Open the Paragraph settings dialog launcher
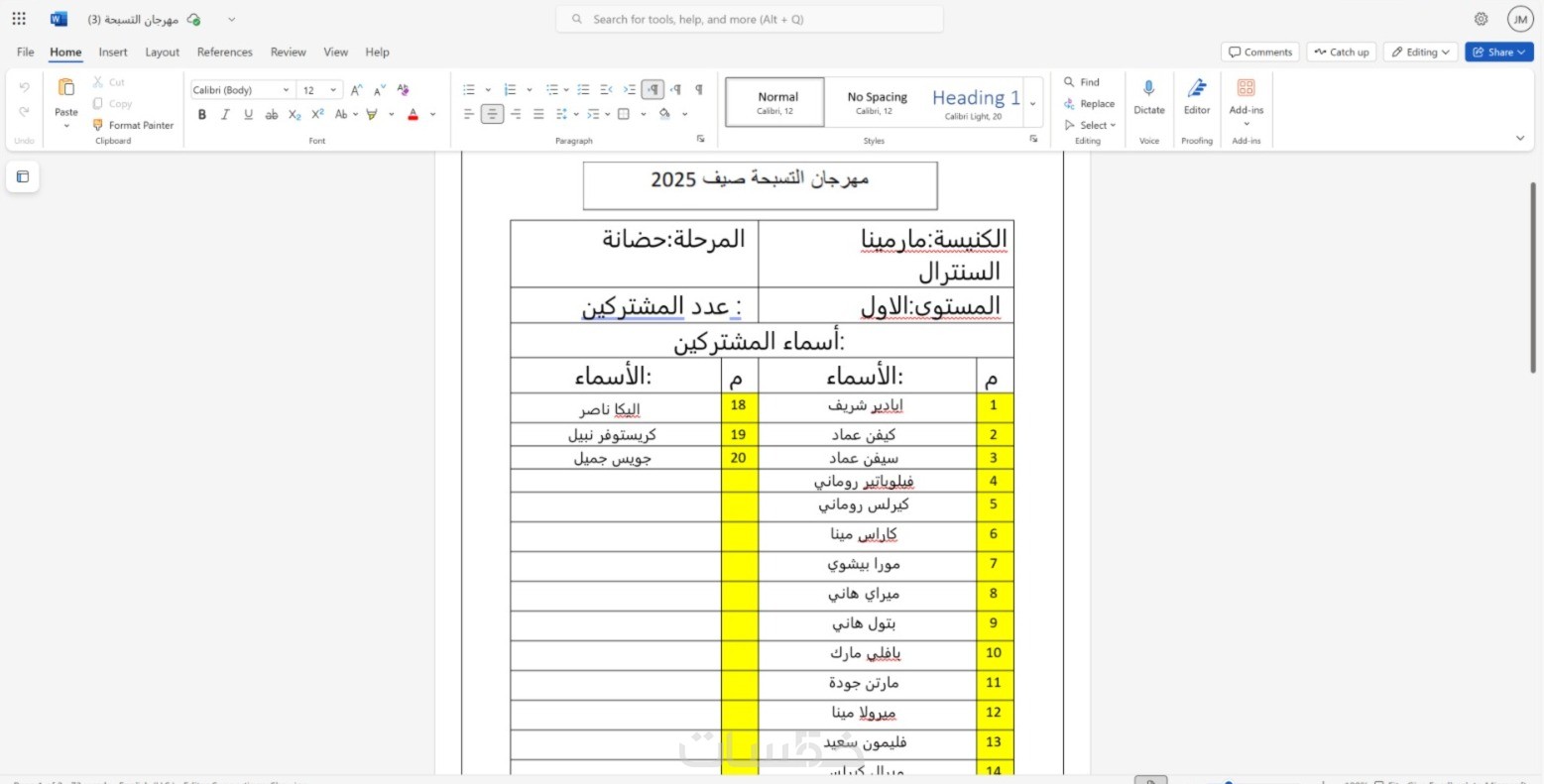The height and width of the screenshot is (784, 1544). coord(700,140)
